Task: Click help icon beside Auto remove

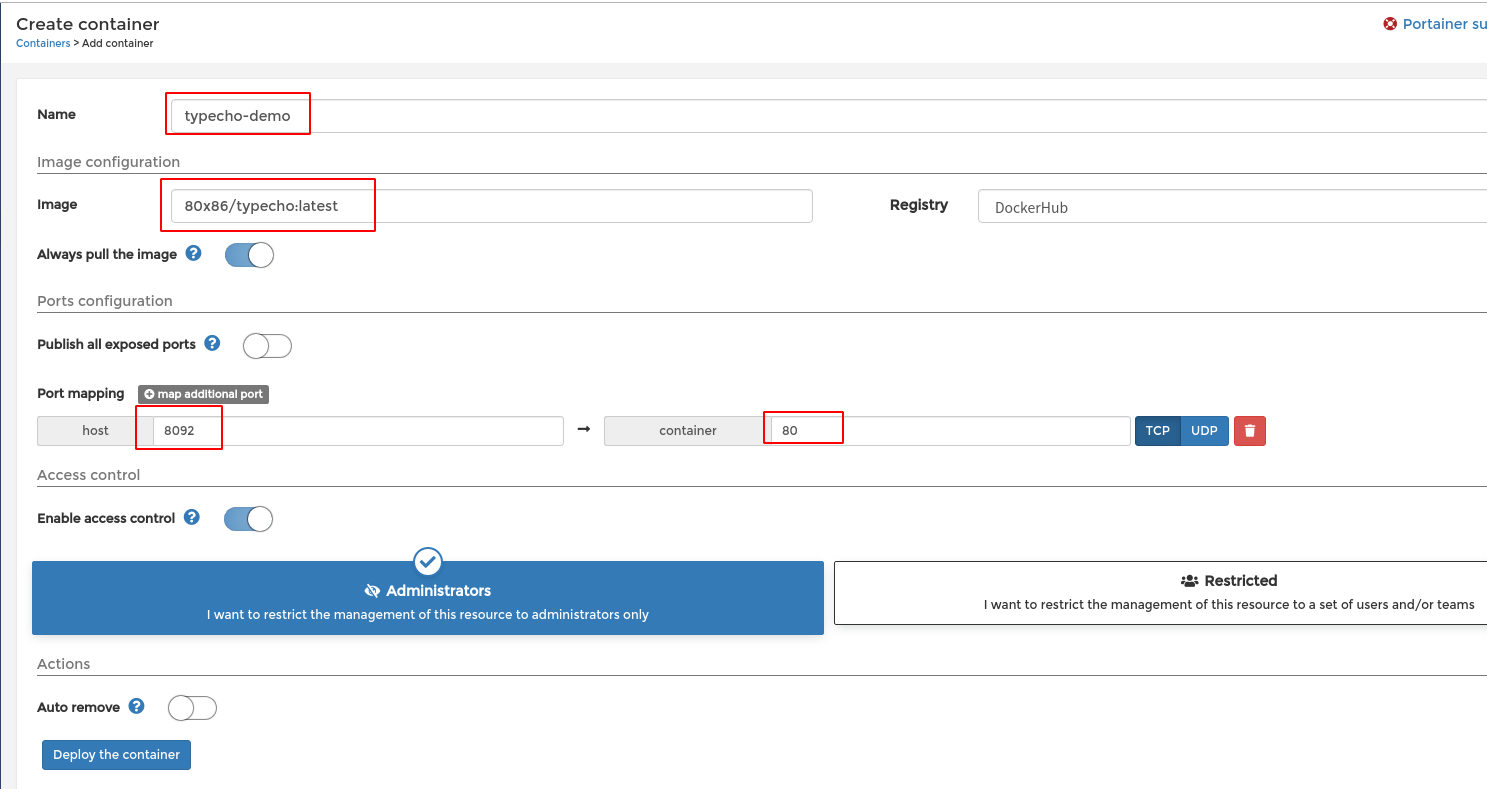Action: pos(137,707)
